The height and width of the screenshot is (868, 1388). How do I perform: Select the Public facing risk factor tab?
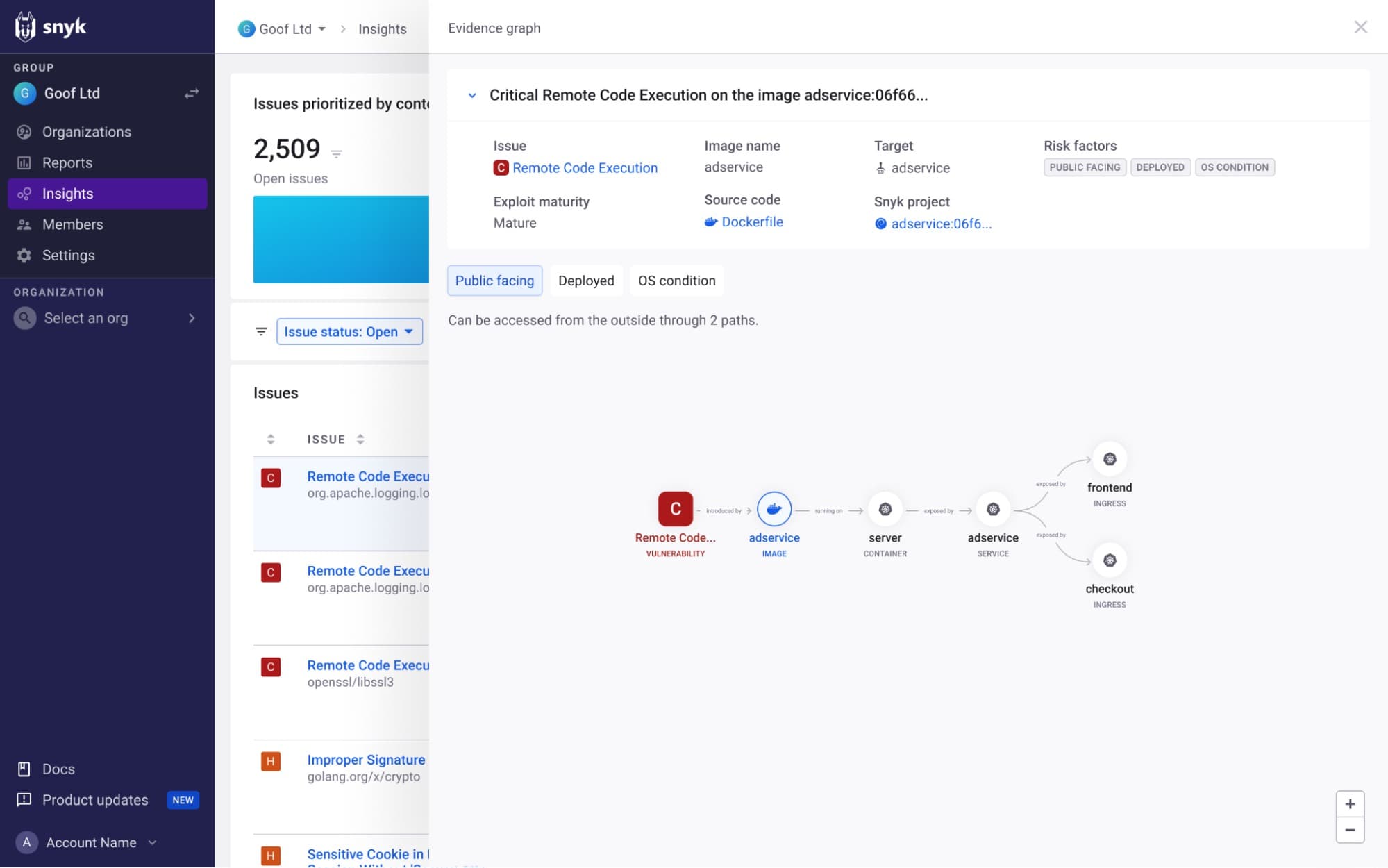point(494,280)
